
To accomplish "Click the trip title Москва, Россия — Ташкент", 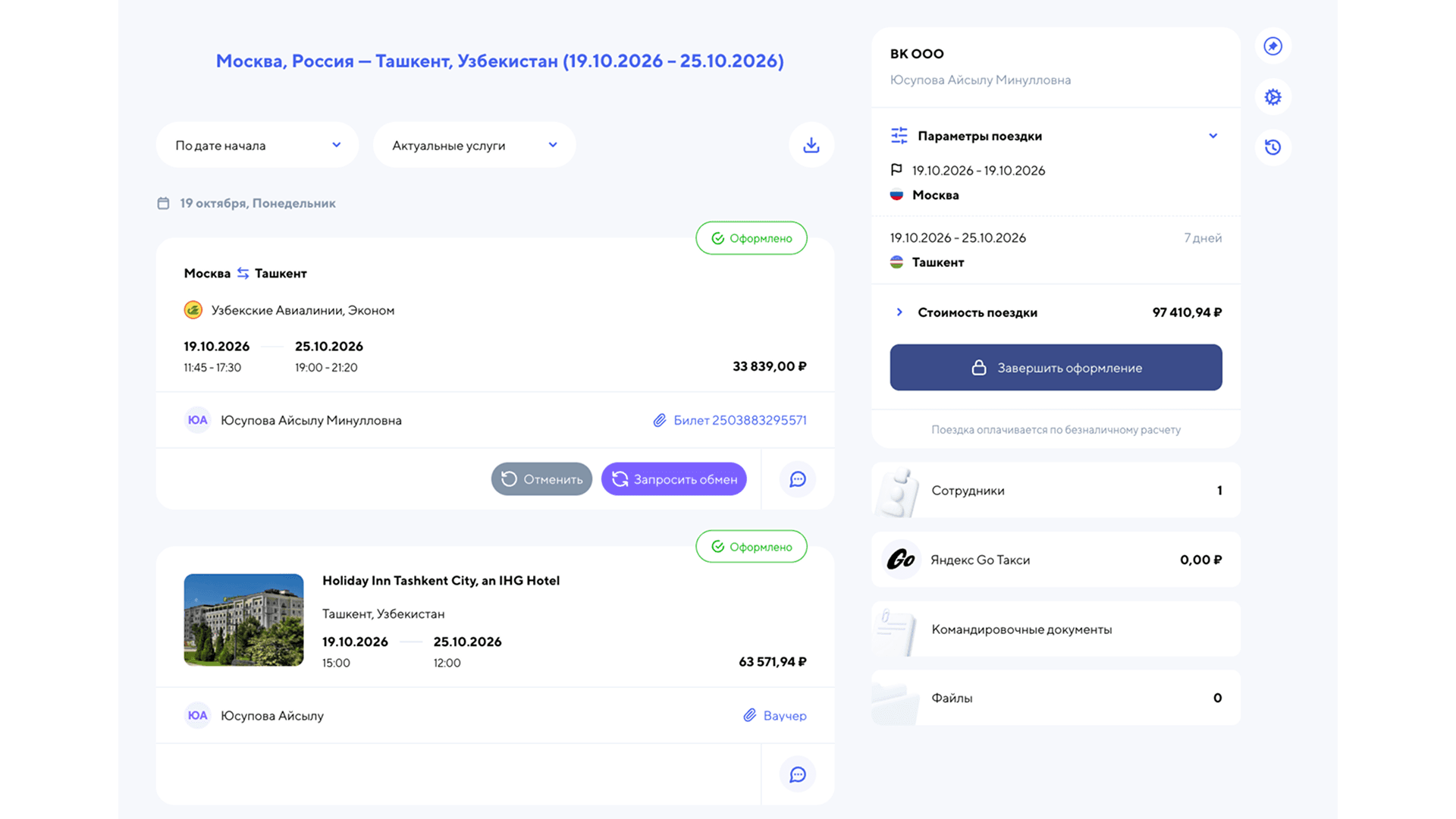I will [500, 61].
